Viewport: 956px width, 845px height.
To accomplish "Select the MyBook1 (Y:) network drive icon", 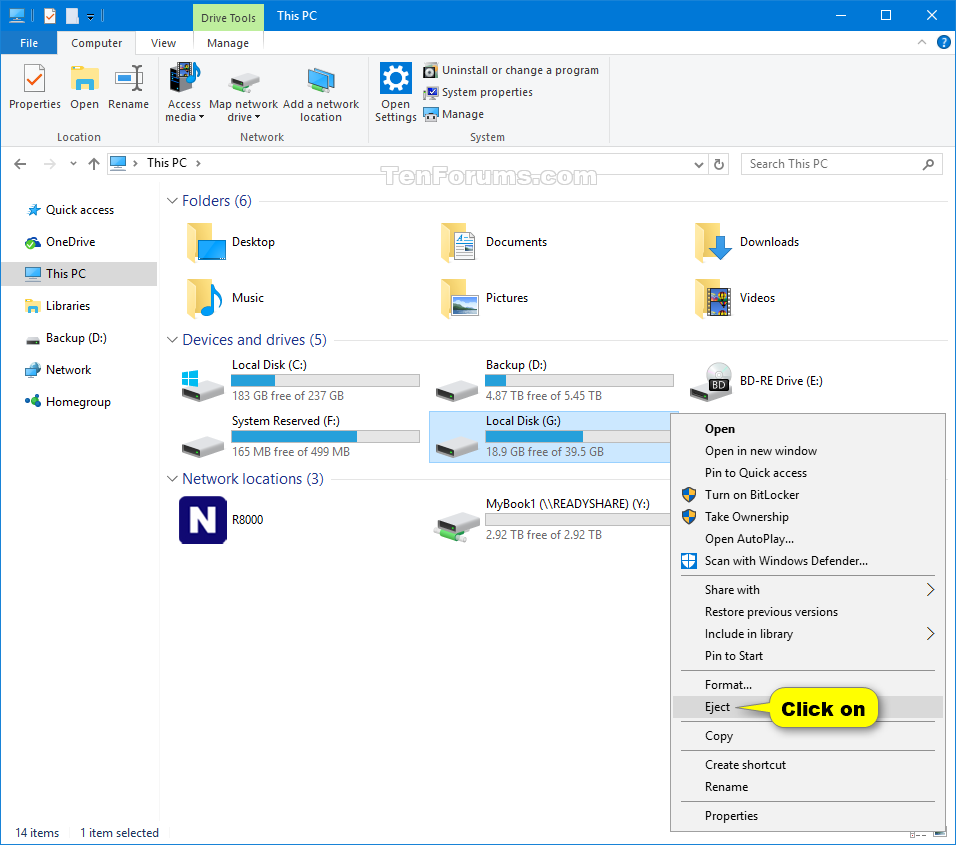I will click(458, 527).
